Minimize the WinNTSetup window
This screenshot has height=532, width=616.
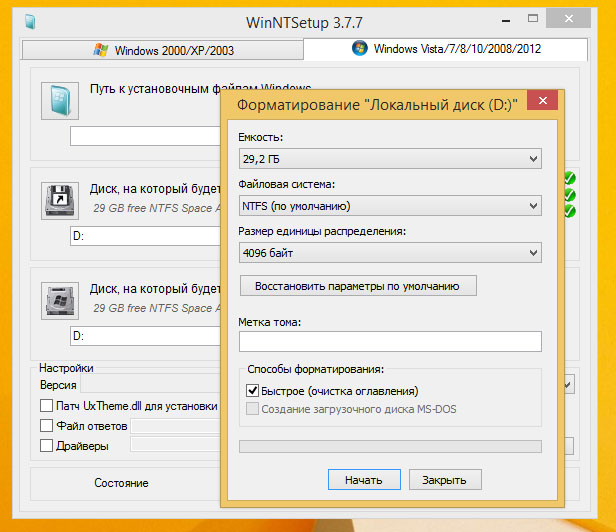point(506,20)
